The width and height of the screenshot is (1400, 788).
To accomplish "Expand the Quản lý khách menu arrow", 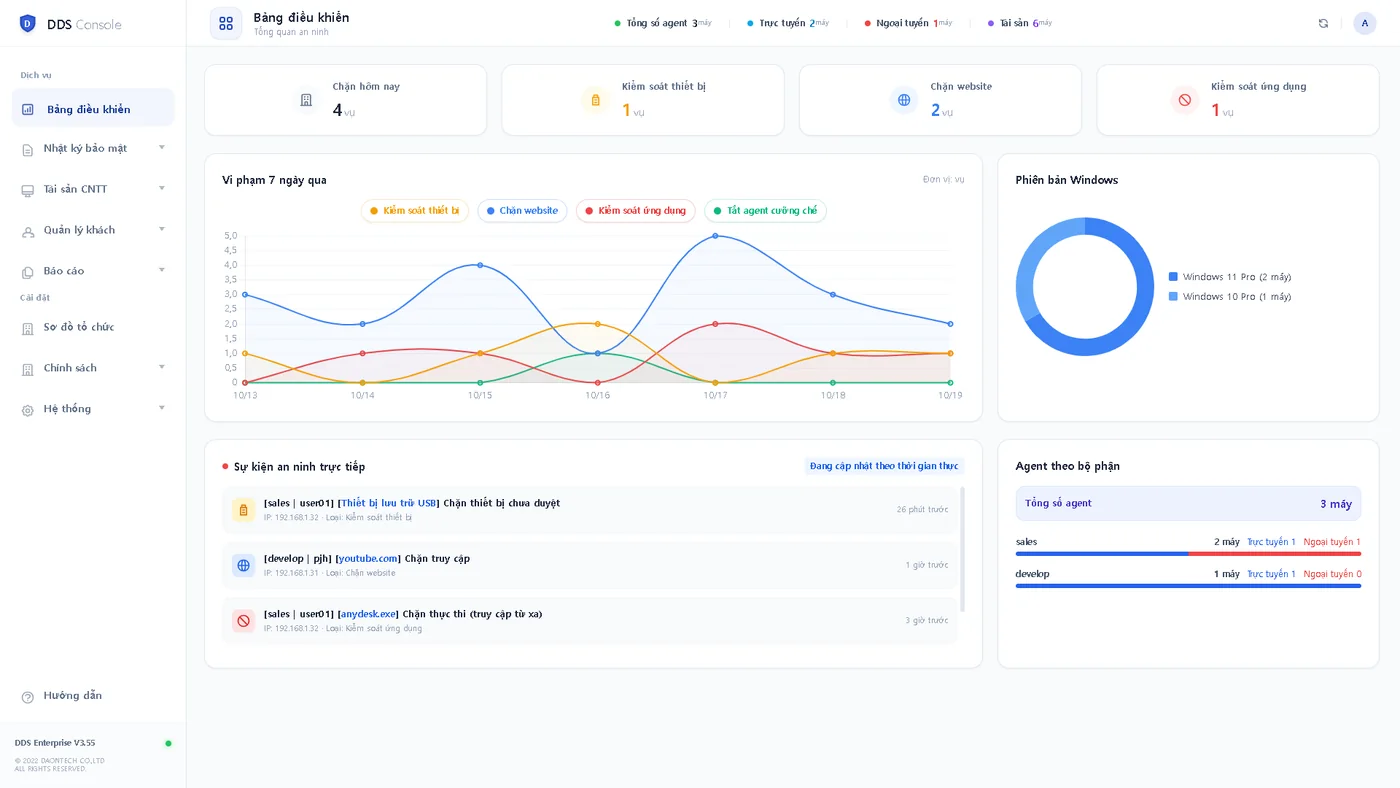I will coord(162,230).
